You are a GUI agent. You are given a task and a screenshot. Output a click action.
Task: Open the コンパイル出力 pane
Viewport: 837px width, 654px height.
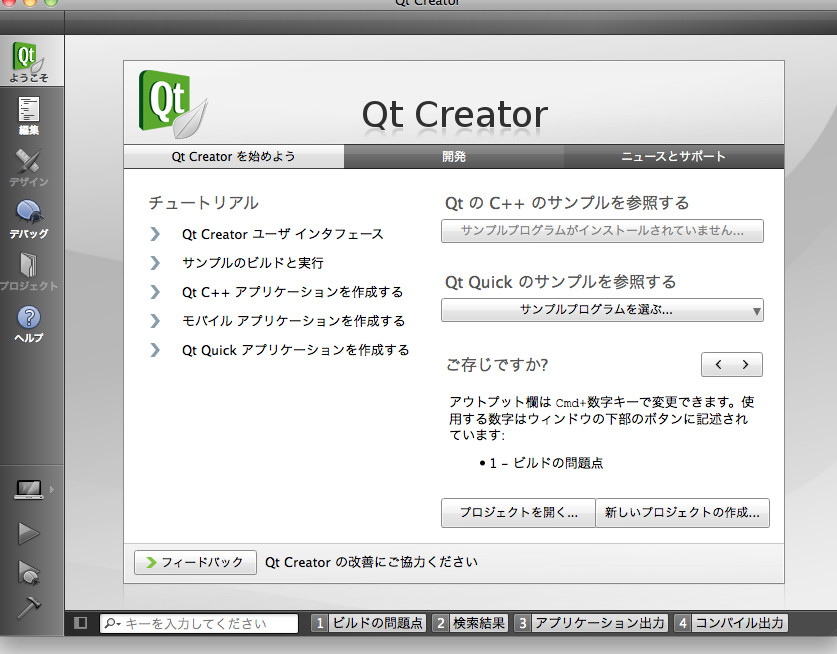731,623
